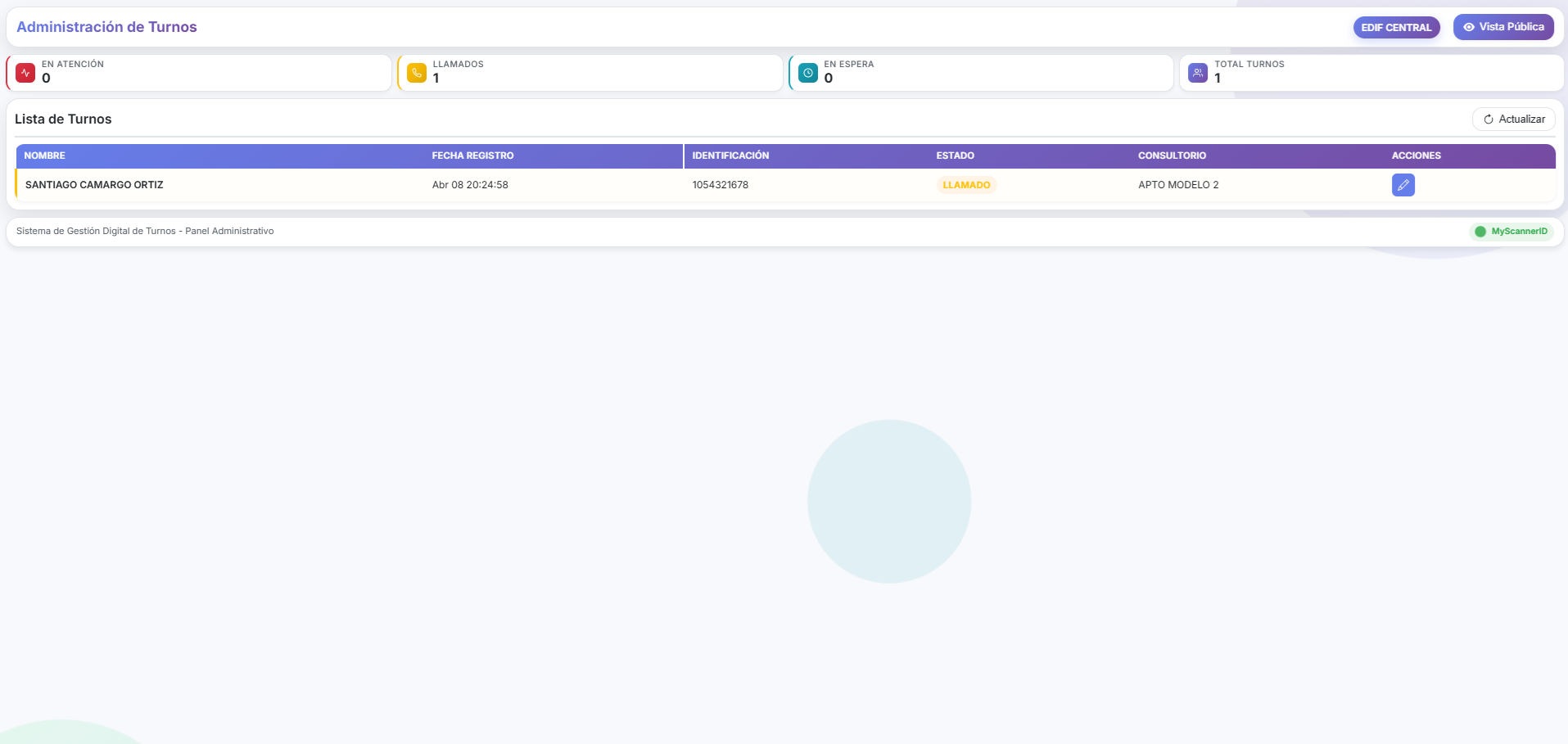Click the ESTADO column header

955,156
